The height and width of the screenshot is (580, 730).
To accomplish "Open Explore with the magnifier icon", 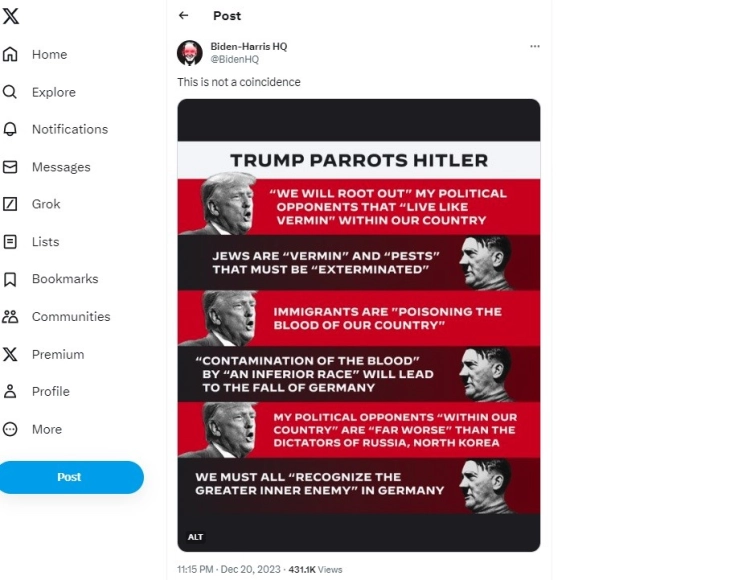I will point(10,92).
